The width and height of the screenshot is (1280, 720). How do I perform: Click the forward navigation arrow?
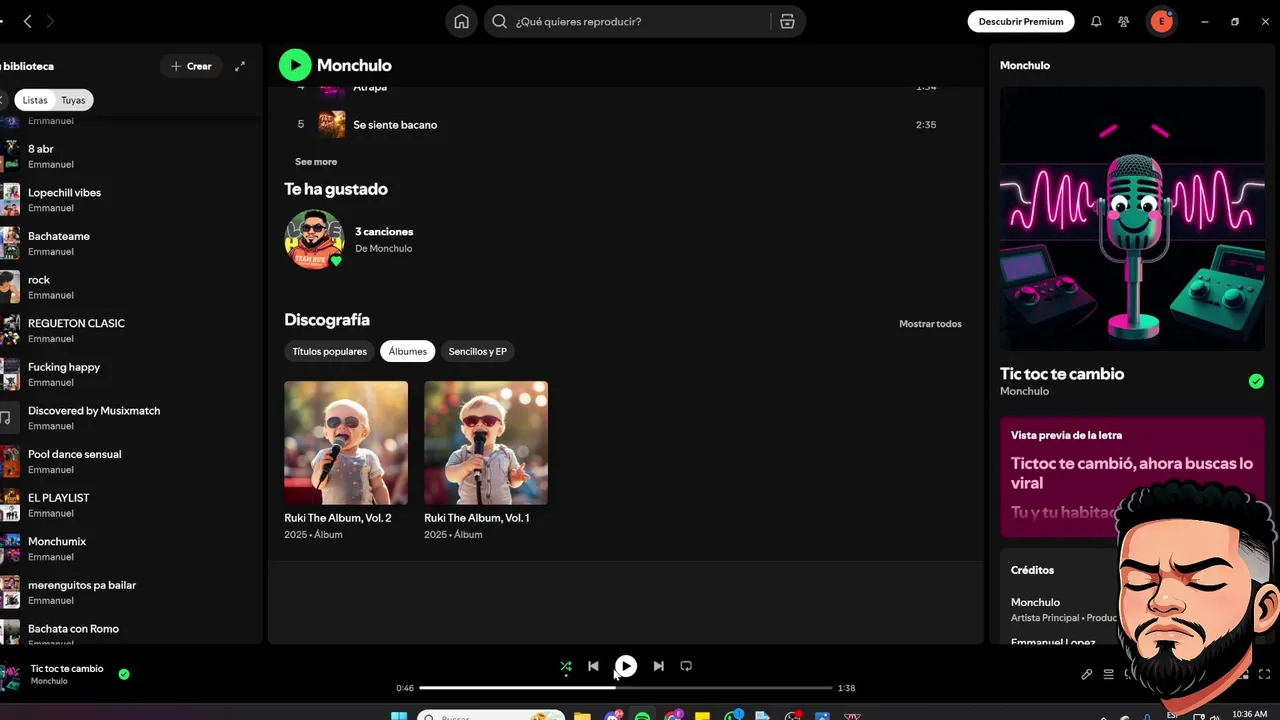click(x=50, y=21)
